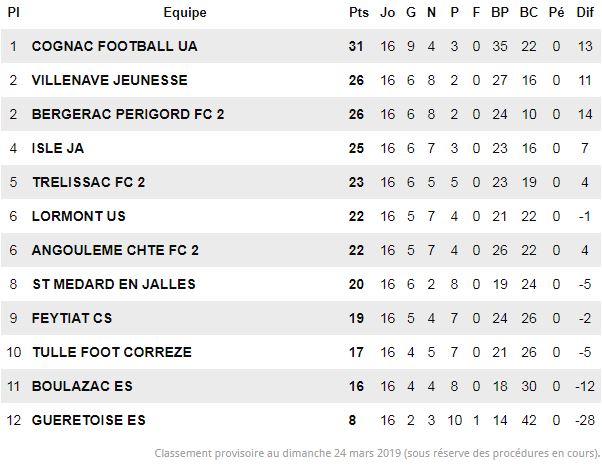Viewport: 602px width, 469px height.
Task: Click the LORMONT US team name
Action: tap(79, 216)
